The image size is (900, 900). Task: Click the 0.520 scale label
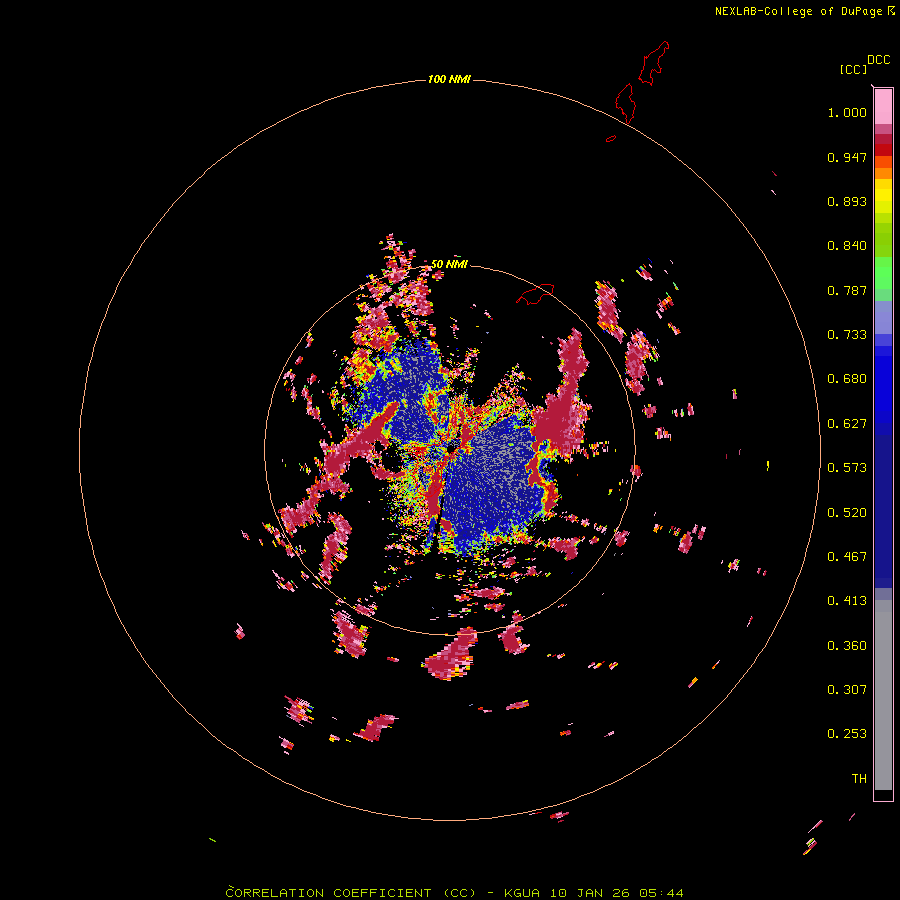point(847,513)
